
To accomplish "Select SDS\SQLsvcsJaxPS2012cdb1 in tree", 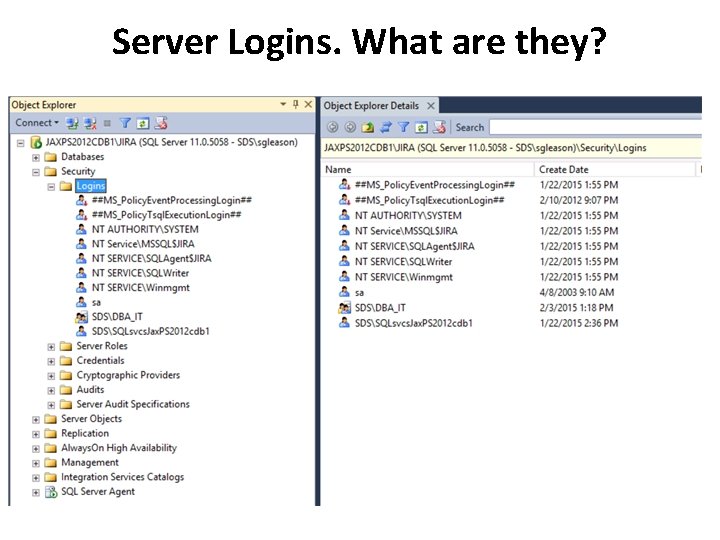I will pos(151,332).
